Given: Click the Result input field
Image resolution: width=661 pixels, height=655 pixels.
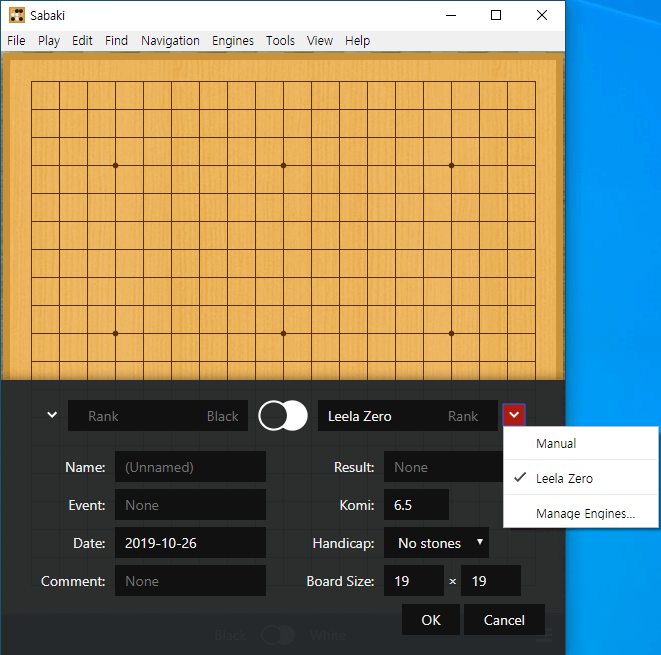Looking at the screenshot, I should click(x=443, y=467).
